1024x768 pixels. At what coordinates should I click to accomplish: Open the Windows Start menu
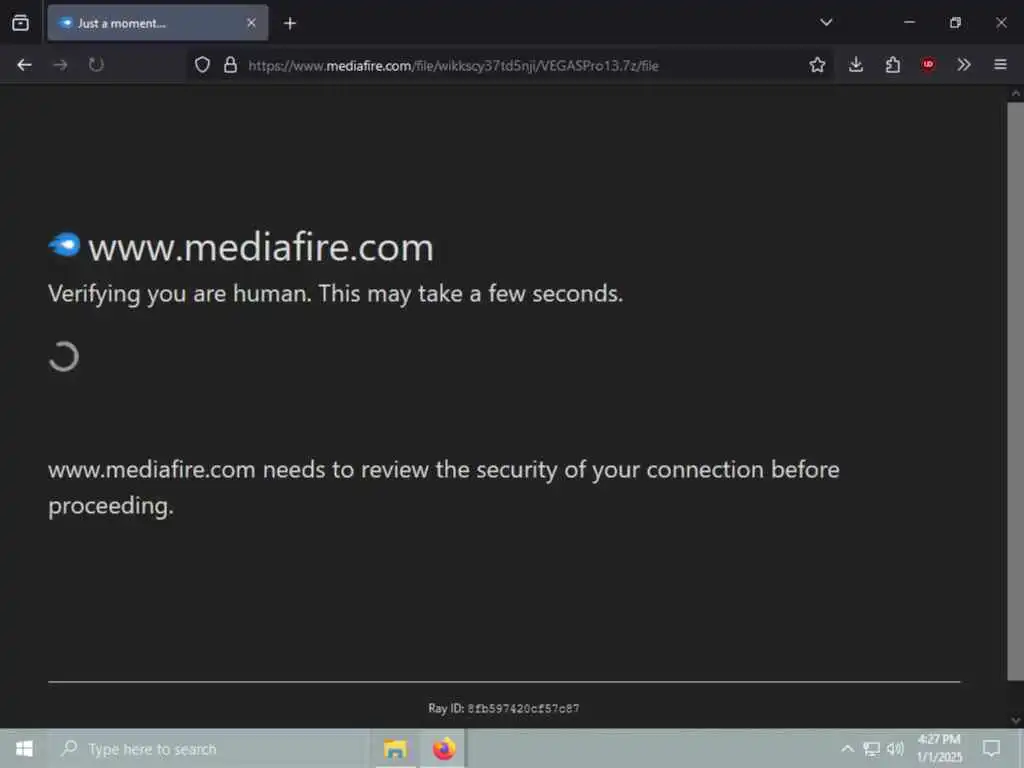click(x=24, y=748)
